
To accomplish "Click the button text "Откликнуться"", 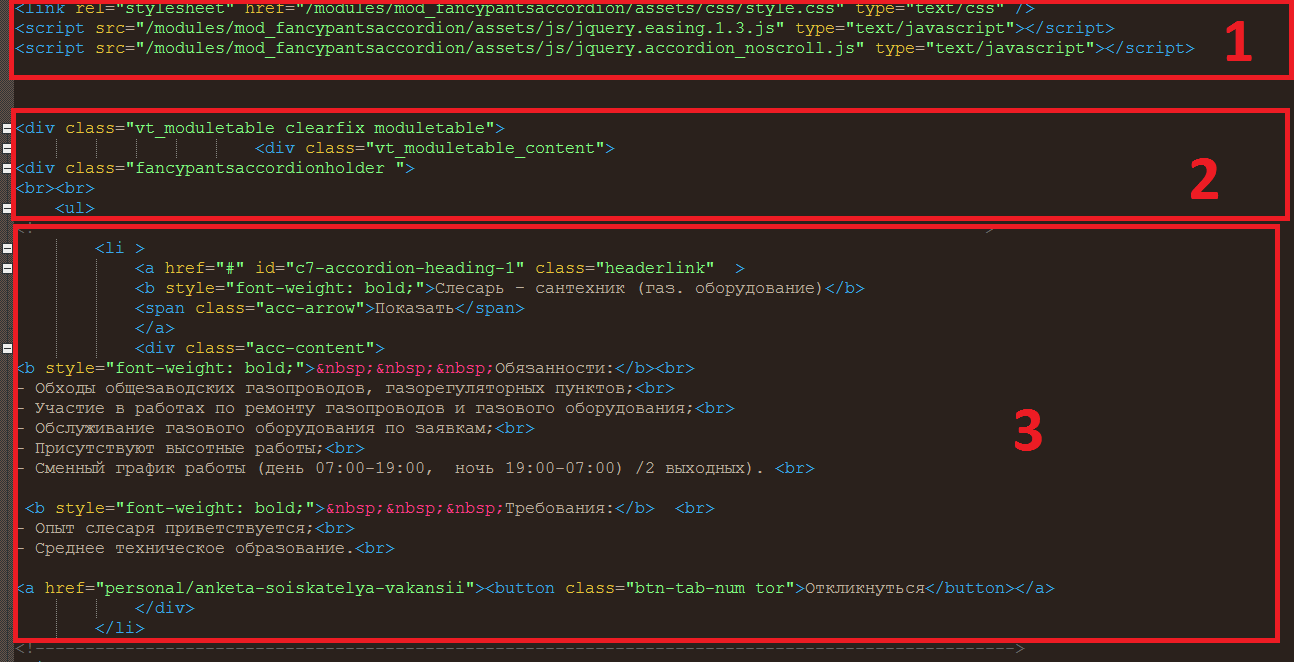I will pyautogui.click(x=865, y=588).
